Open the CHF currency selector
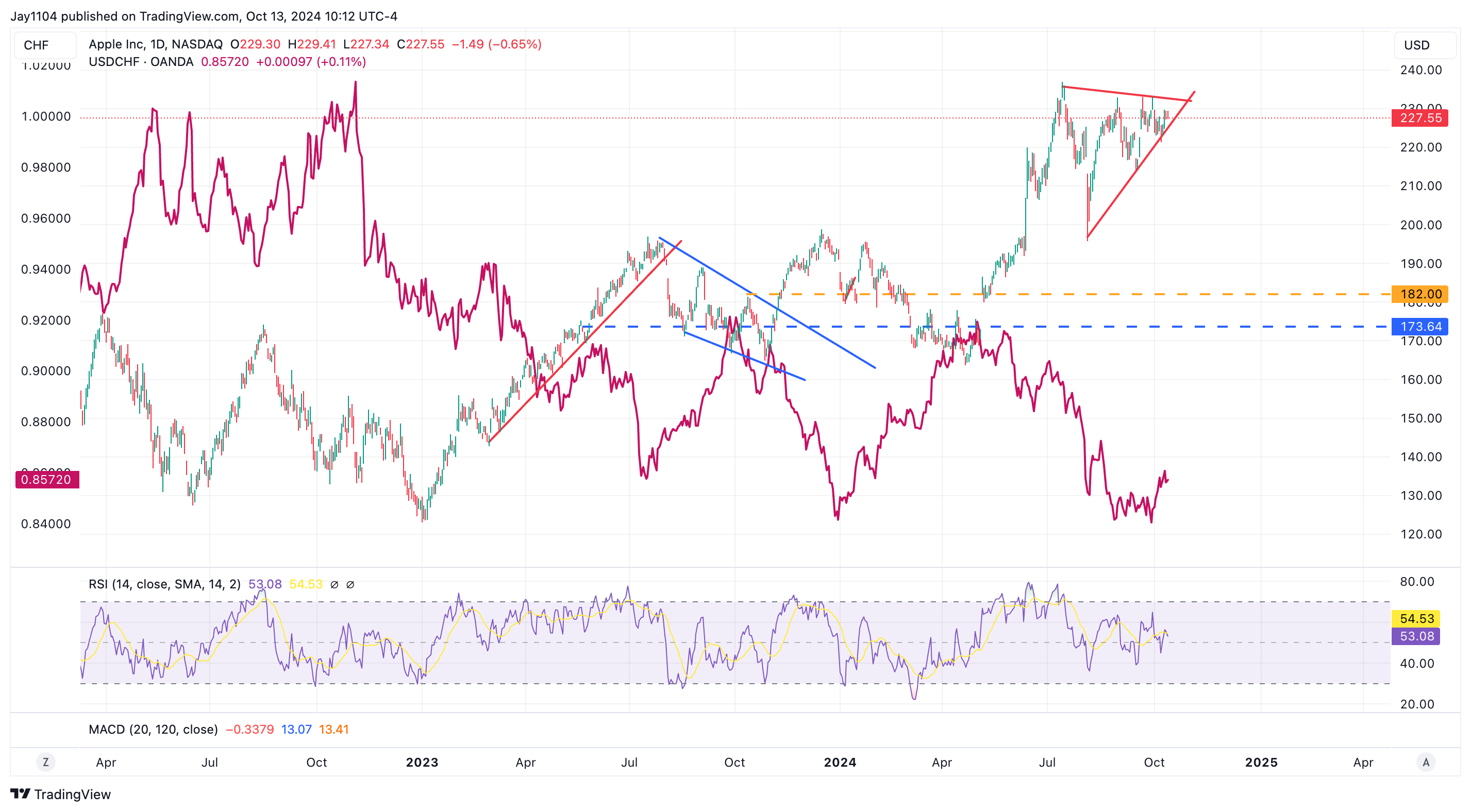The image size is (1471, 812). (x=44, y=45)
